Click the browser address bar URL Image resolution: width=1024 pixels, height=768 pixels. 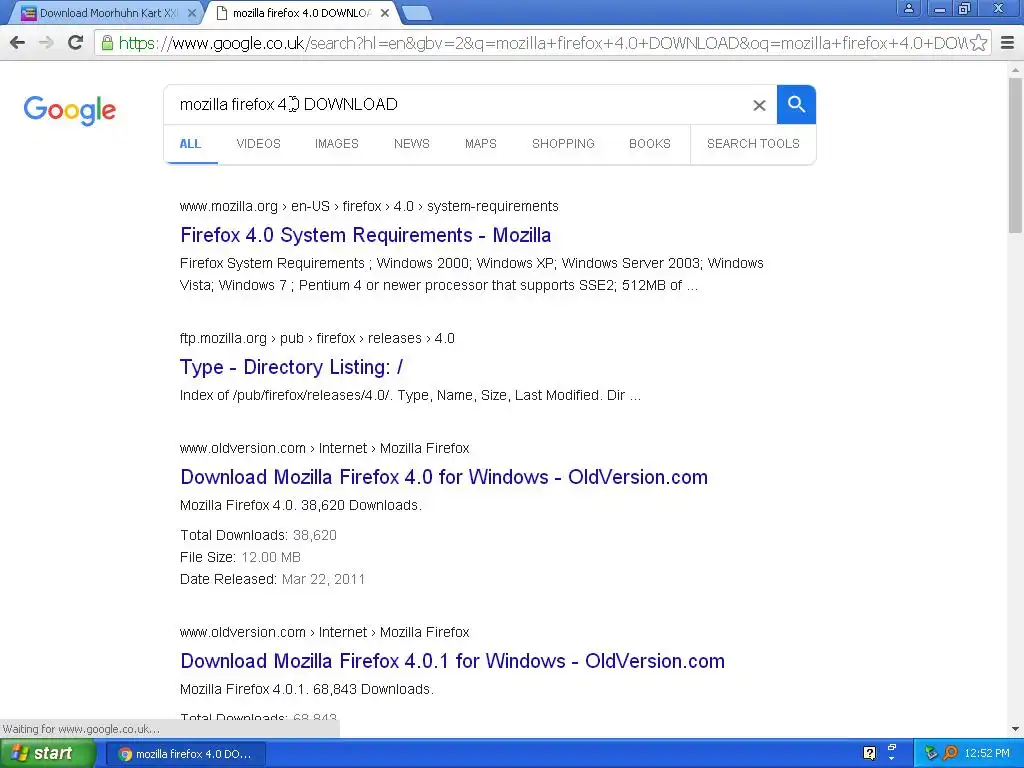point(542,43)
